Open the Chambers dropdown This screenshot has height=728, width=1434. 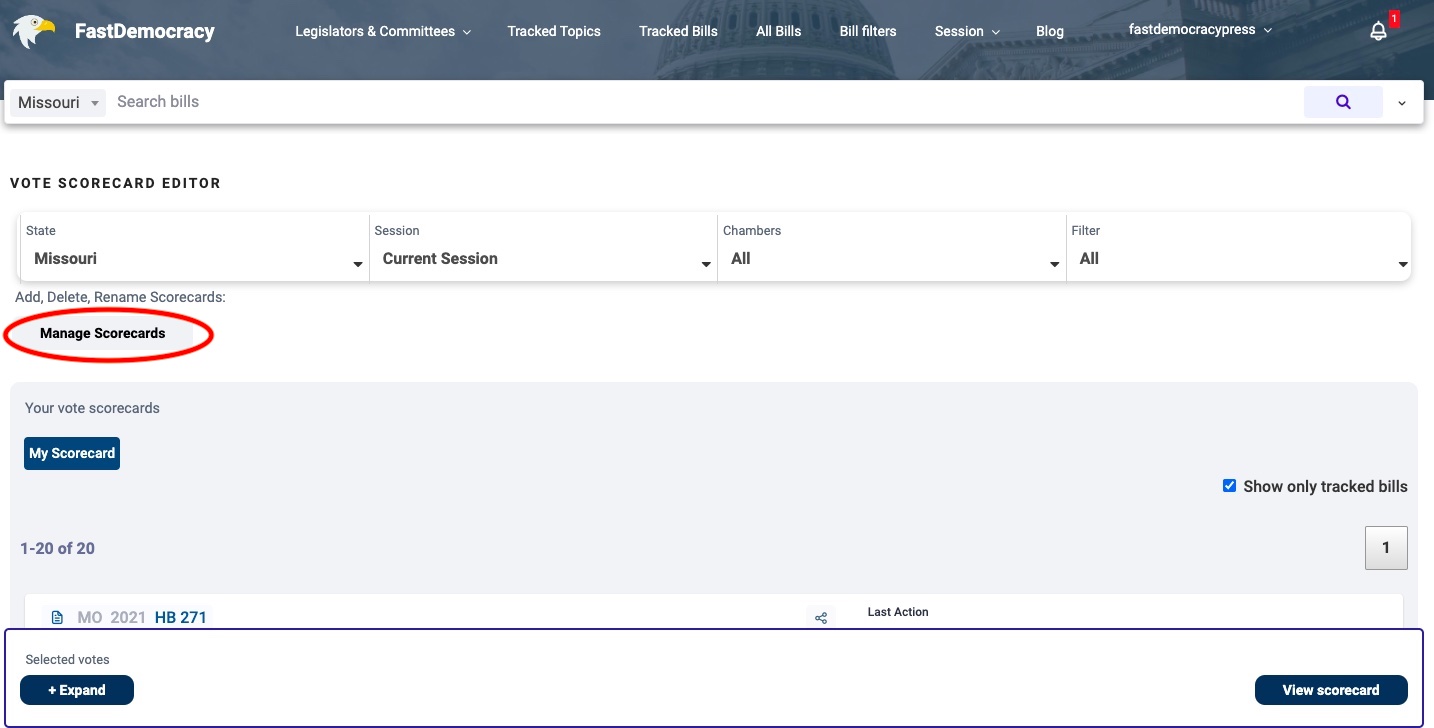click(x=891, y=258)
